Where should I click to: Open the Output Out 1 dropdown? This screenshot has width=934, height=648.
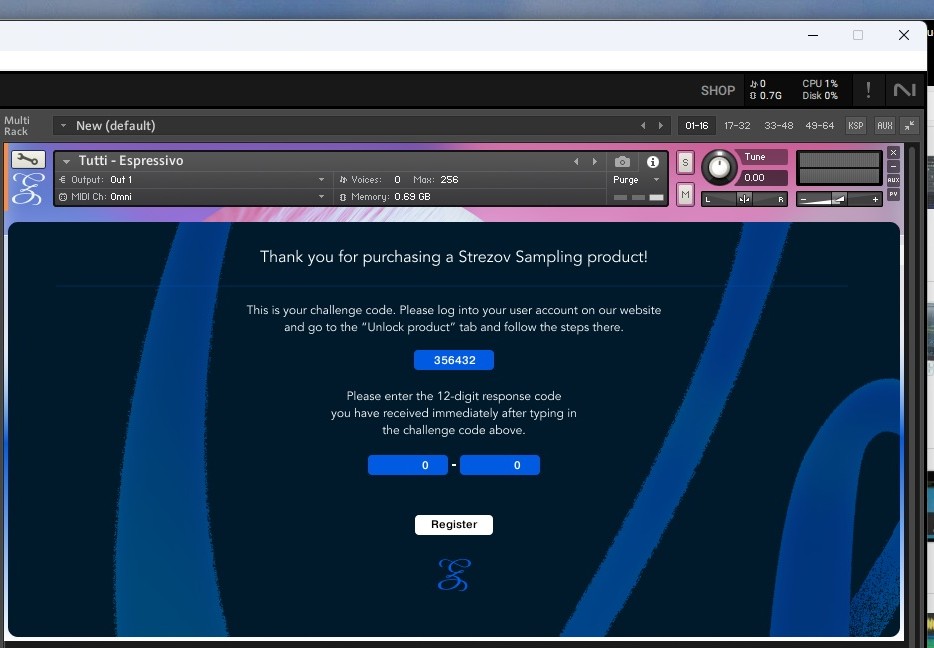321,180
